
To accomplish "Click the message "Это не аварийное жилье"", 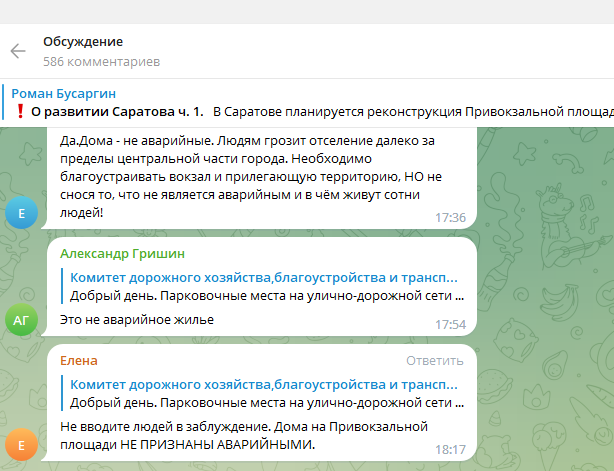I will click(x=137, y=319).
